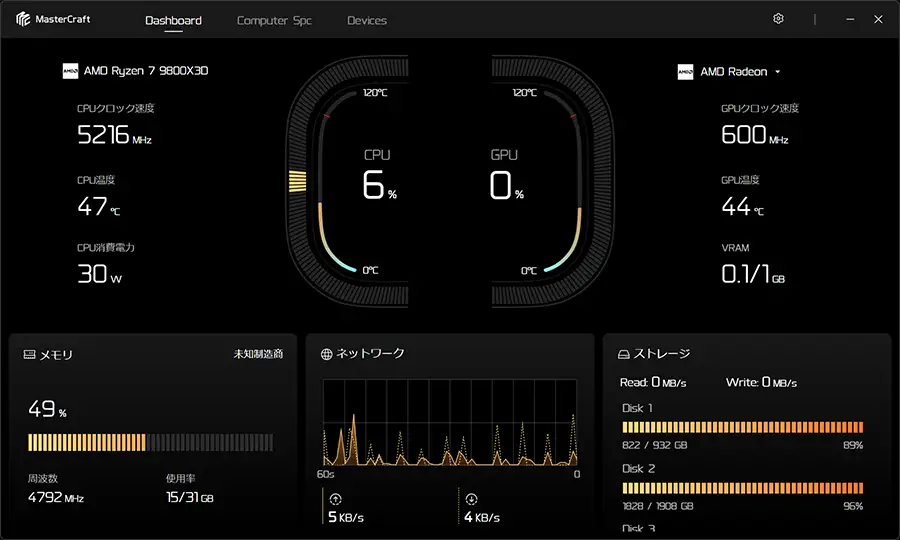This screenshot has width=900, height=540.
Task: Click the memory usage bar at 49%
Action: 150,442
